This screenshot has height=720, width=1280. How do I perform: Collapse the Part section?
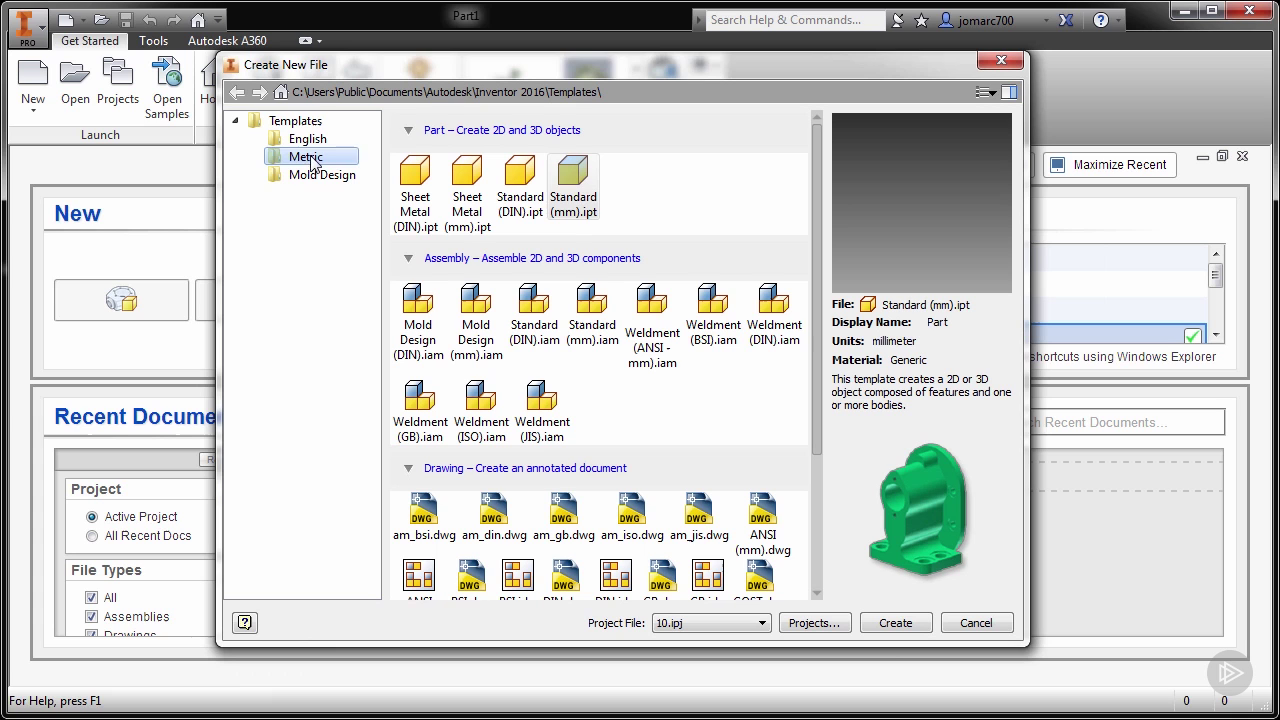tap(408, 130)
